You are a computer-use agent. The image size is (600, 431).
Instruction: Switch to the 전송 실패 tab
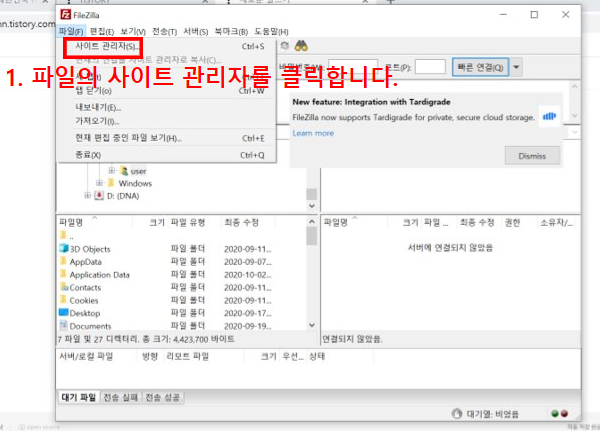pos(121,397)
